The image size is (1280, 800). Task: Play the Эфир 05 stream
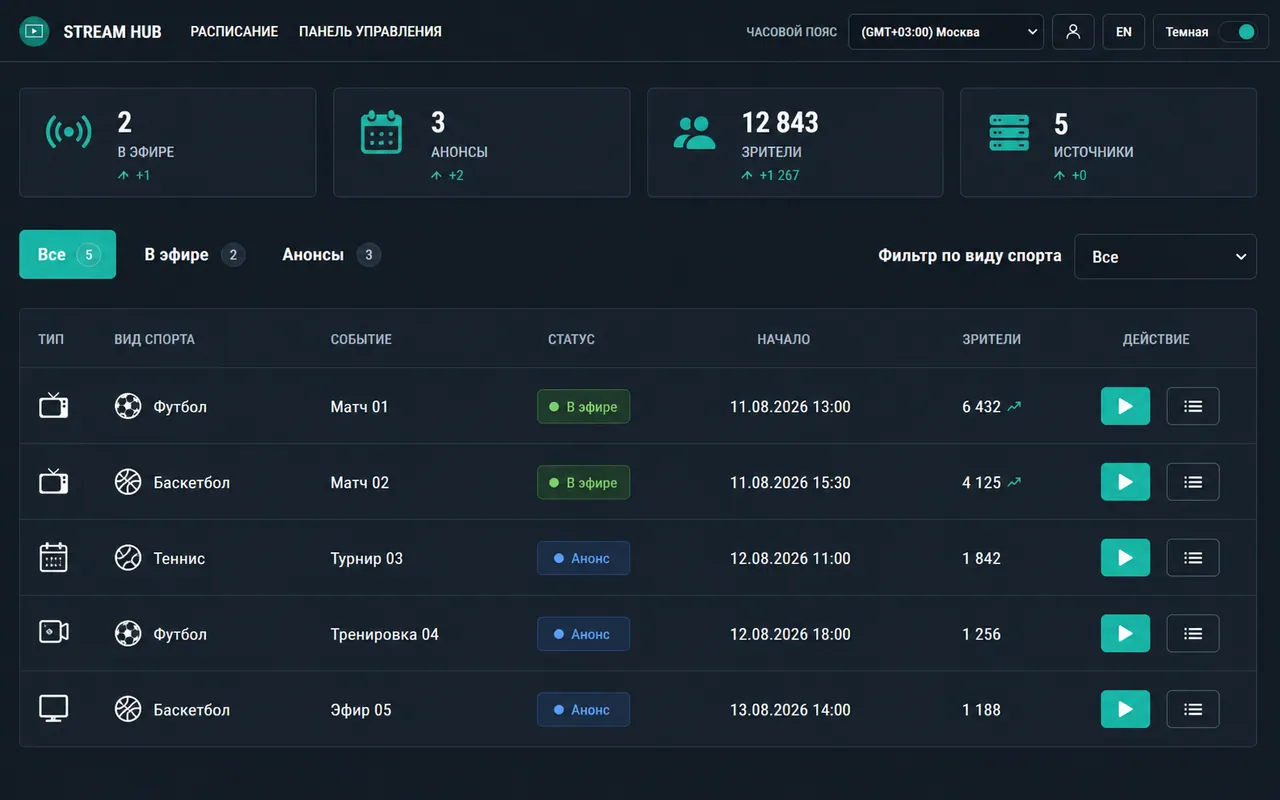[1126, 709]
